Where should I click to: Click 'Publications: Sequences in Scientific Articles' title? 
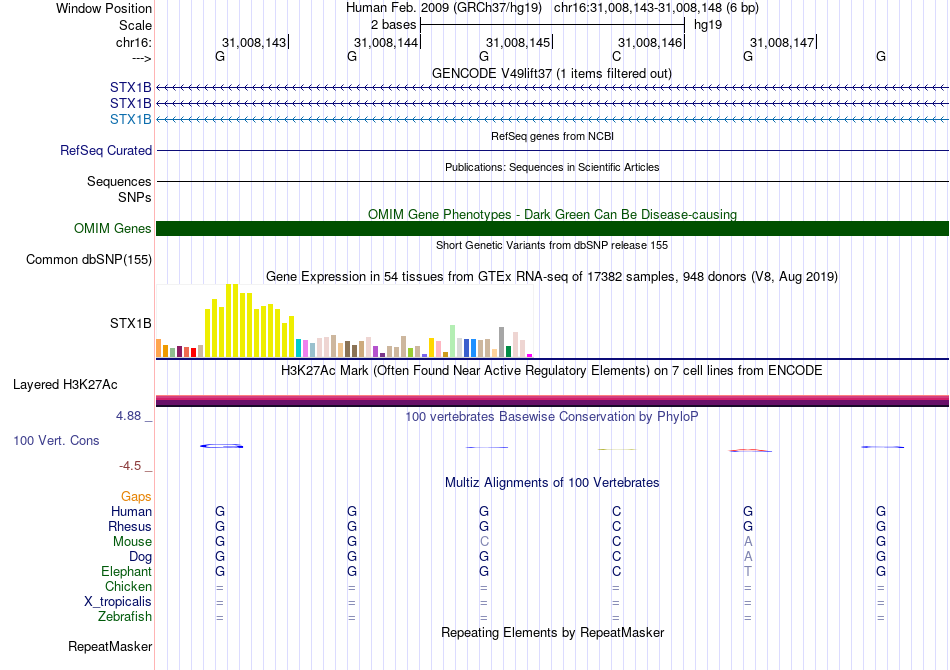click(x=552, y=167)
